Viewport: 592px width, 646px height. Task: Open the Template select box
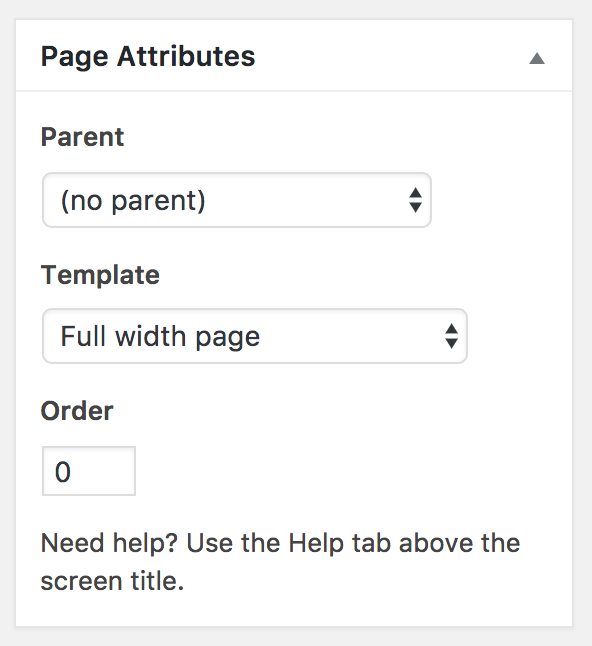[255, 336]
